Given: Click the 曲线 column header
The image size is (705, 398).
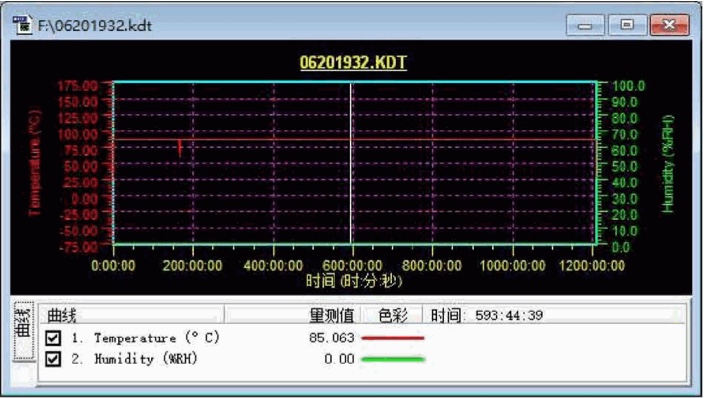Looking at the screenshot, I should pos(132,315).
